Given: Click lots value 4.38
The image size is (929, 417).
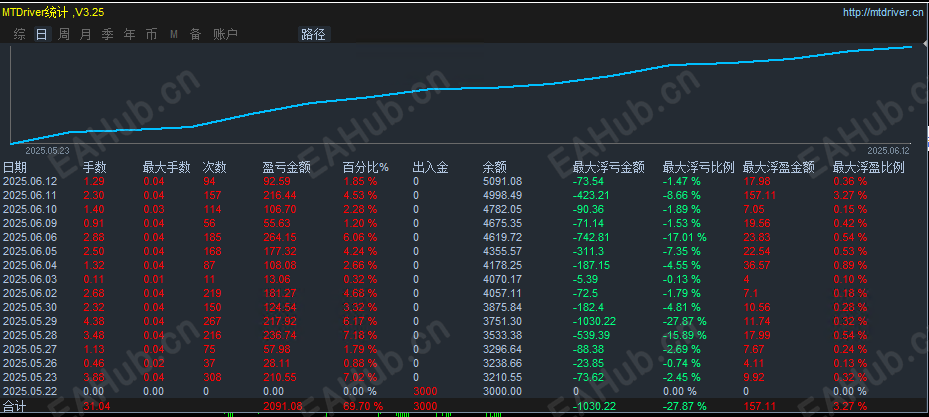Looking at the screenshot, I should 94,321.
